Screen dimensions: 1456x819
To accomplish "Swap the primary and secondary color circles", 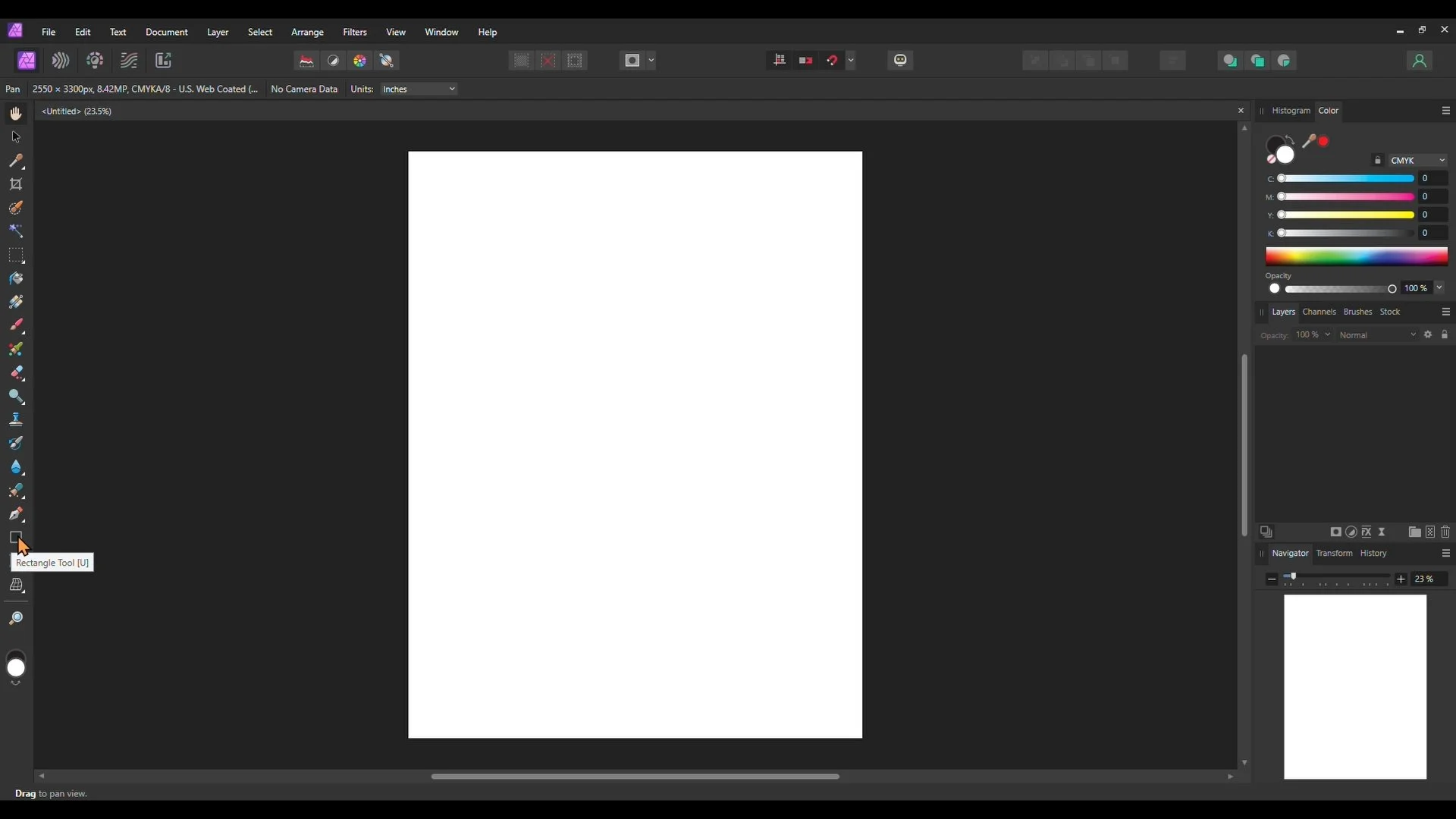I will click(1291, 140).
